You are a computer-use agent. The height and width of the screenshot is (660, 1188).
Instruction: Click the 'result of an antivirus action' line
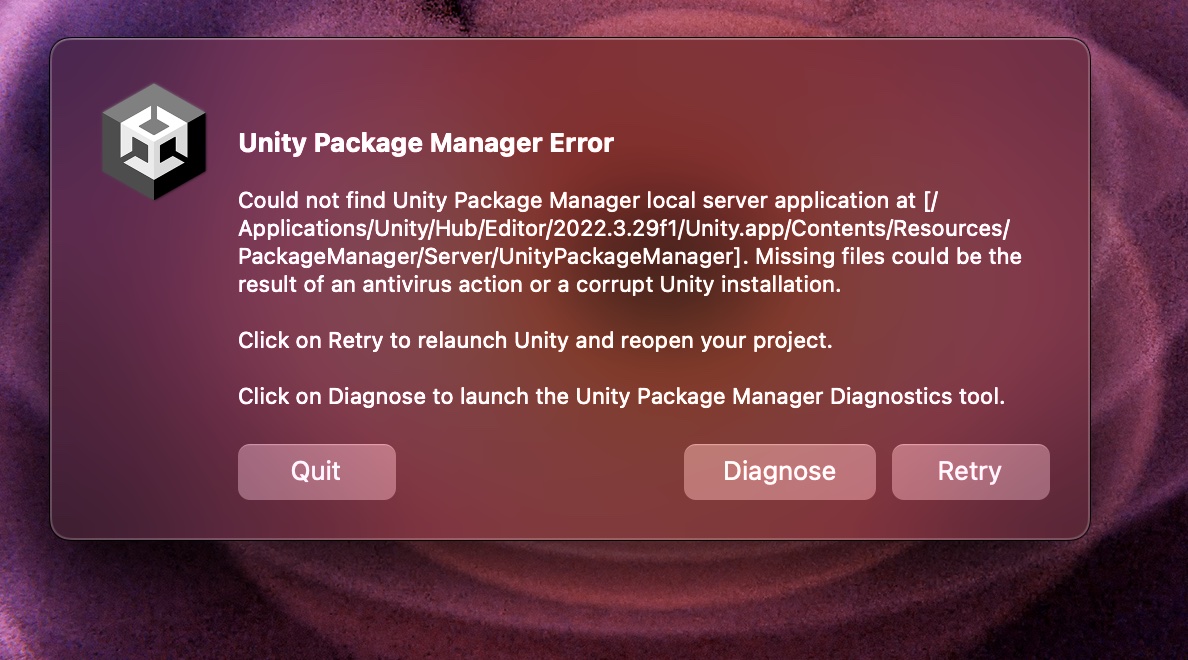click(539, 284)
